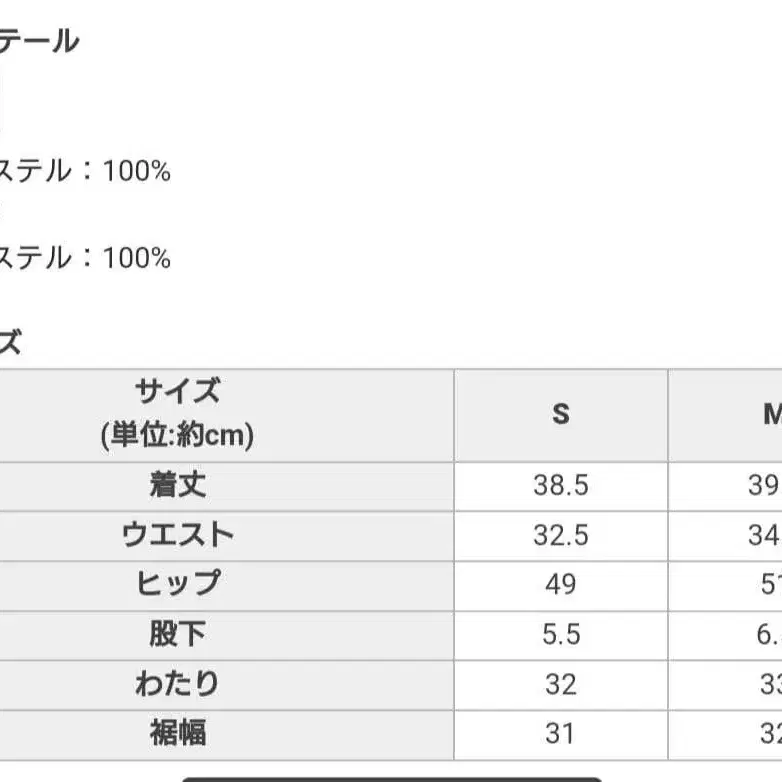Click the ヒップ row label
Viewport: 782px width, 782px height.
[177, 584]
